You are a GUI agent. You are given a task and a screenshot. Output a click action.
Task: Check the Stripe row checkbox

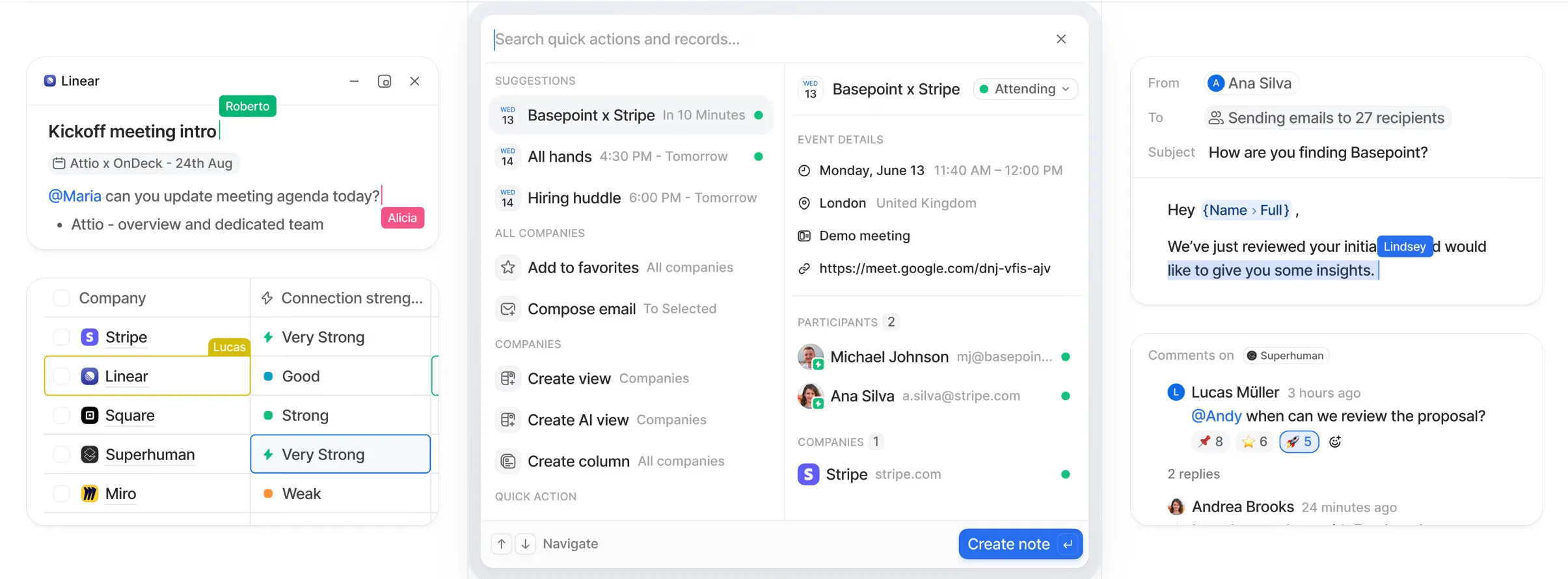(x=61, y=337)
